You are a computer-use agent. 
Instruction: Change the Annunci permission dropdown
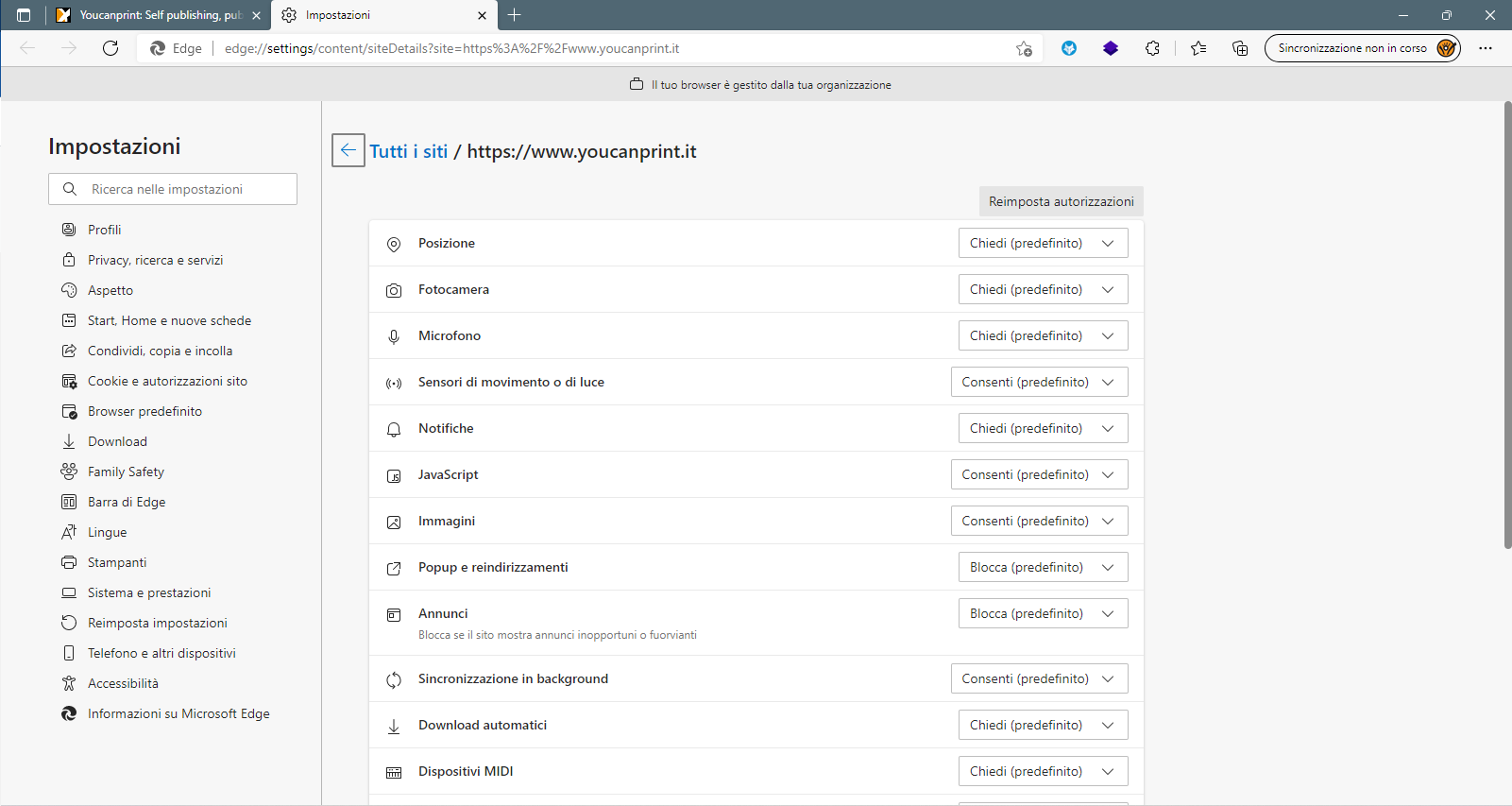click(1043, 613)
